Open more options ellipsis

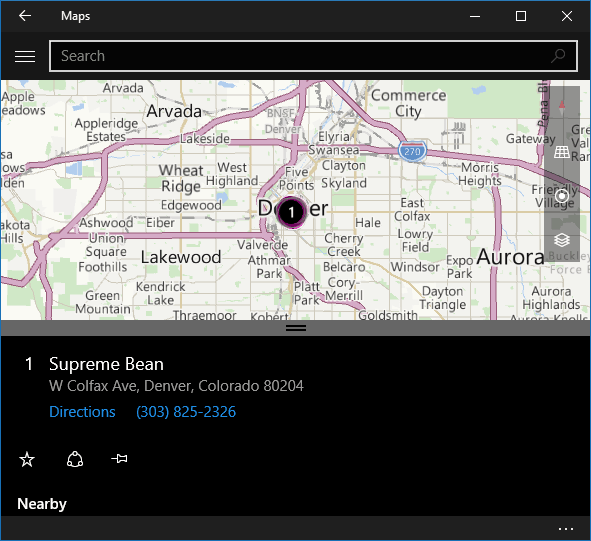coord(566,529)
